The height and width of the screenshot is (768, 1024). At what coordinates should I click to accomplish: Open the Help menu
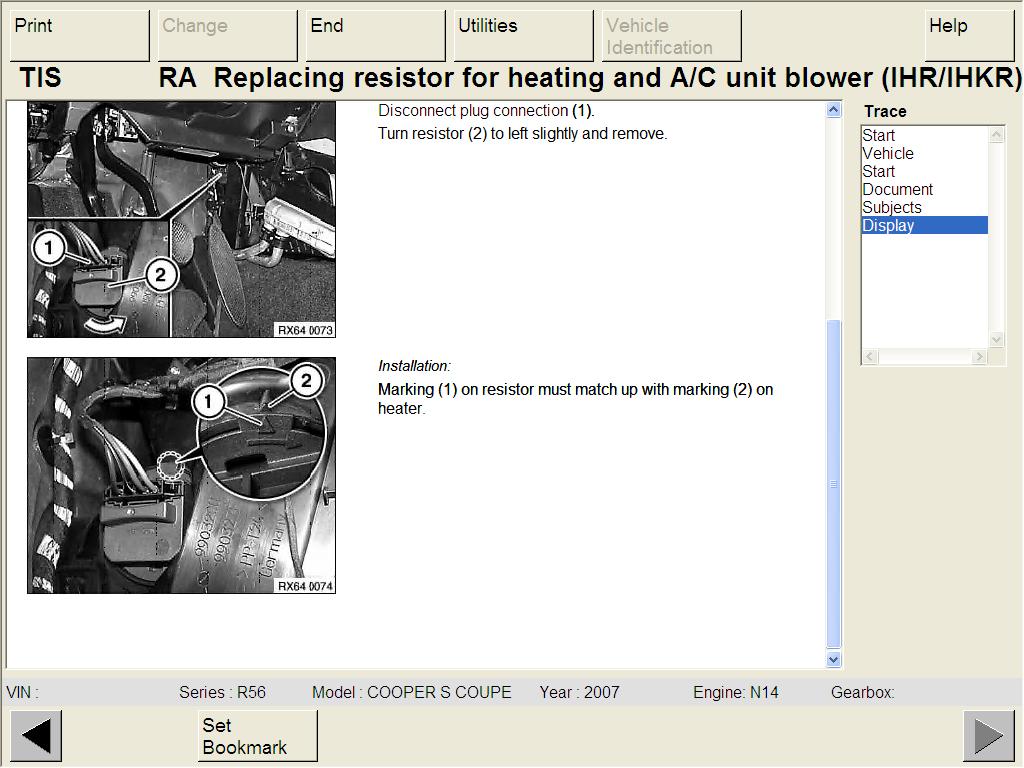(969, 36)
